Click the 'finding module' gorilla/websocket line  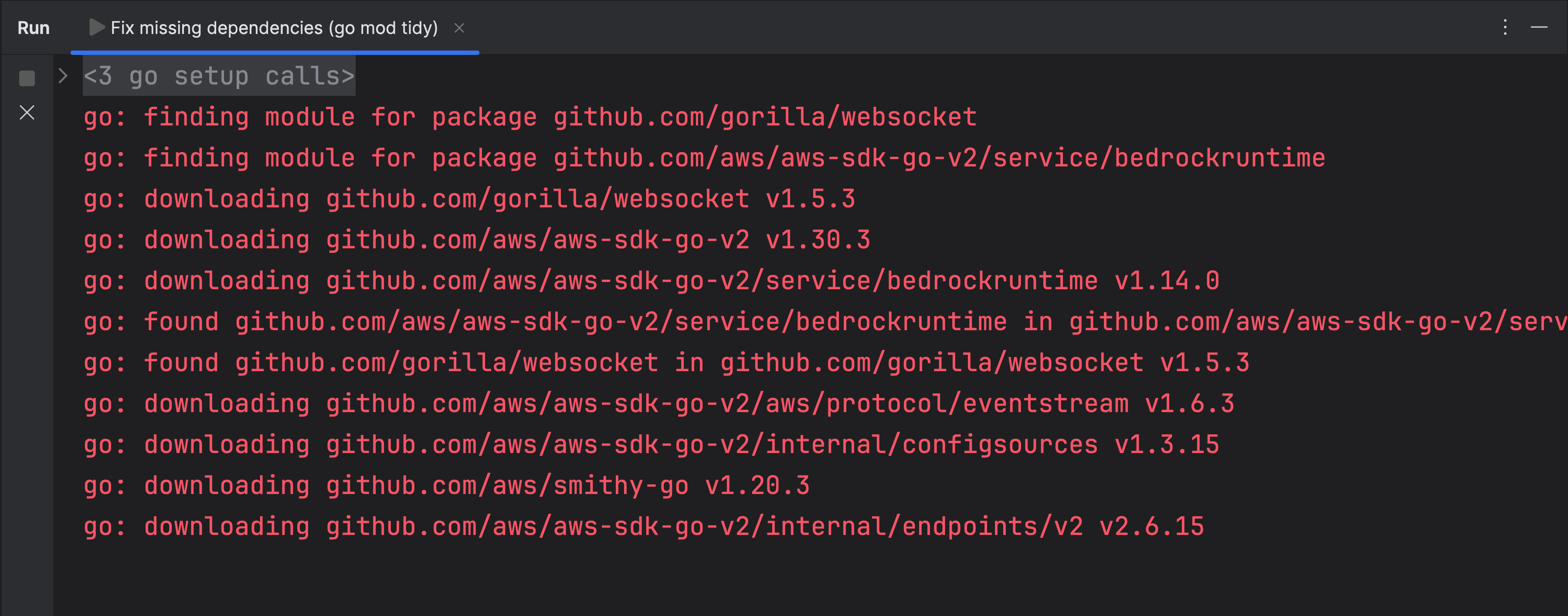coord(529,117)
